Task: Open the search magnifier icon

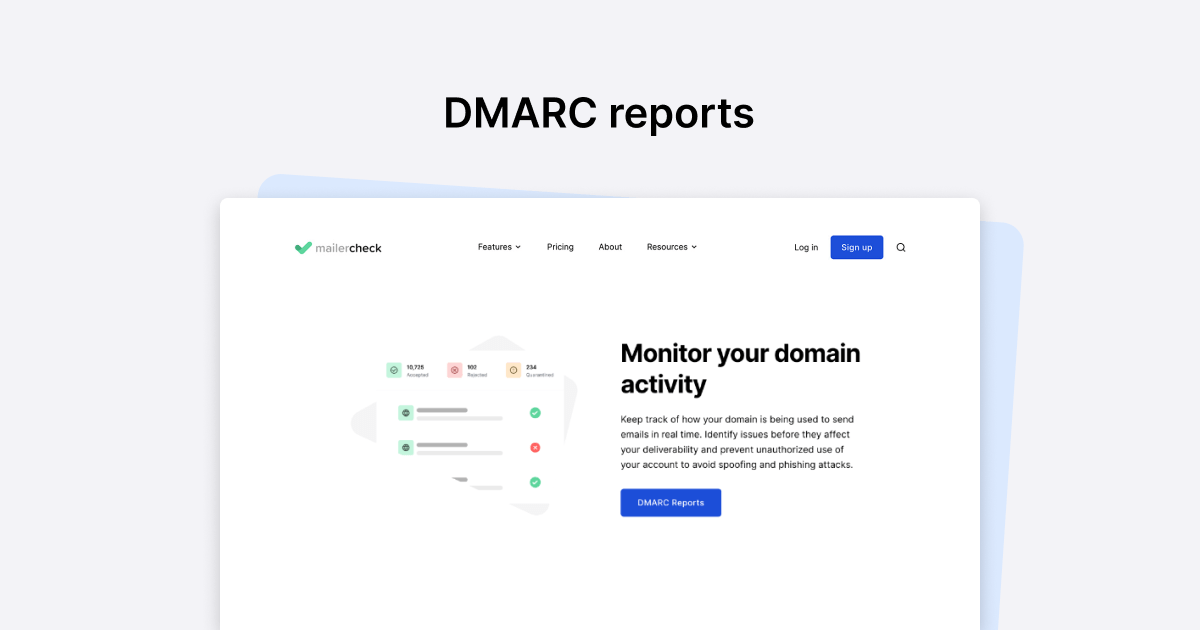Action: pos(901,248)
